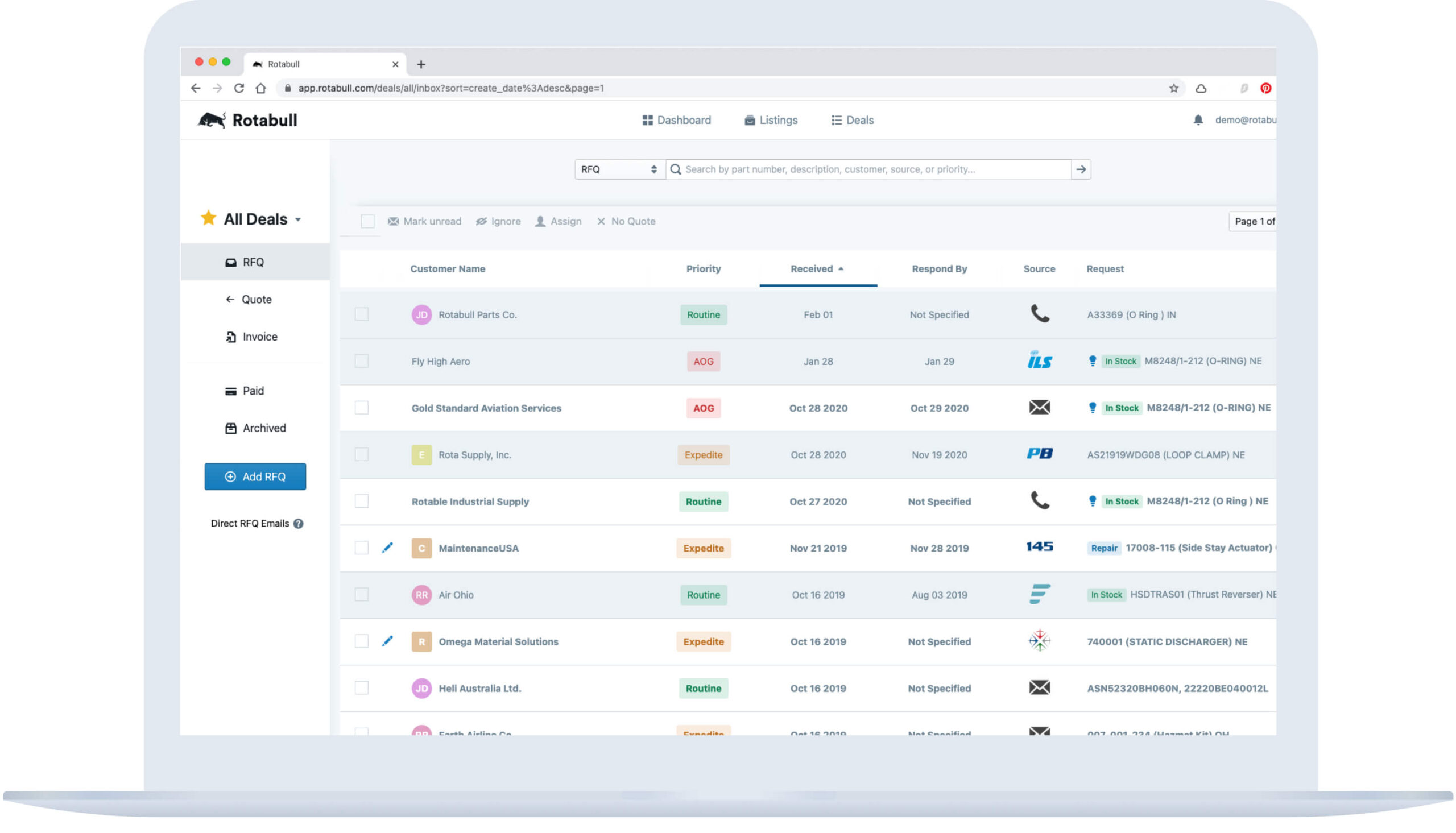Screen dimensions: 1456x833
Task: Click the envelope source icon for Gold Standard Aviation
Action: coord(1039,407)
